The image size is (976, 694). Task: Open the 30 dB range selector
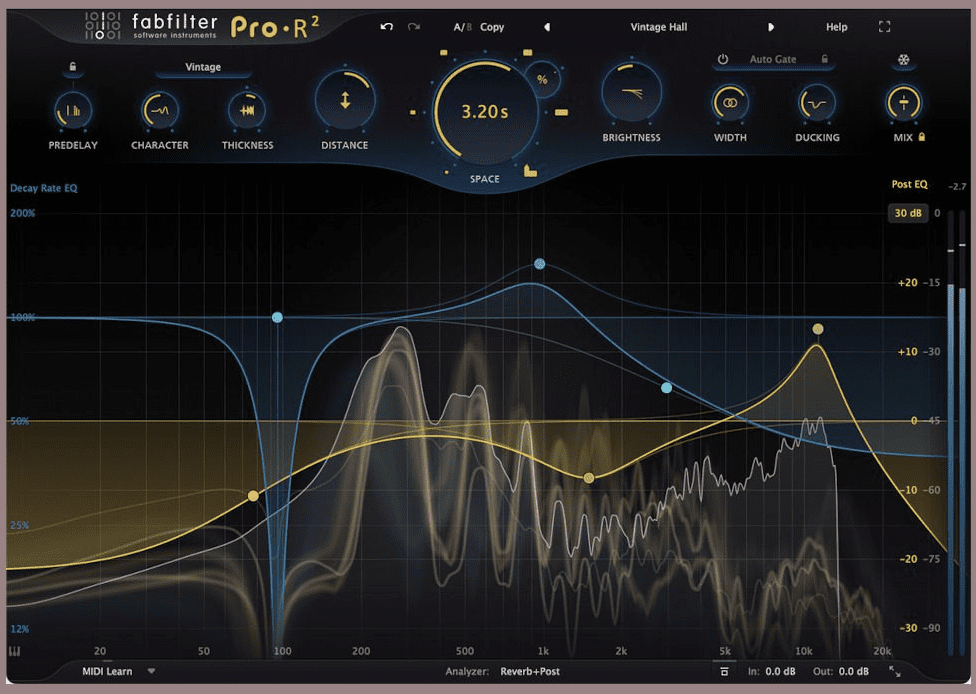coord(908,213)
